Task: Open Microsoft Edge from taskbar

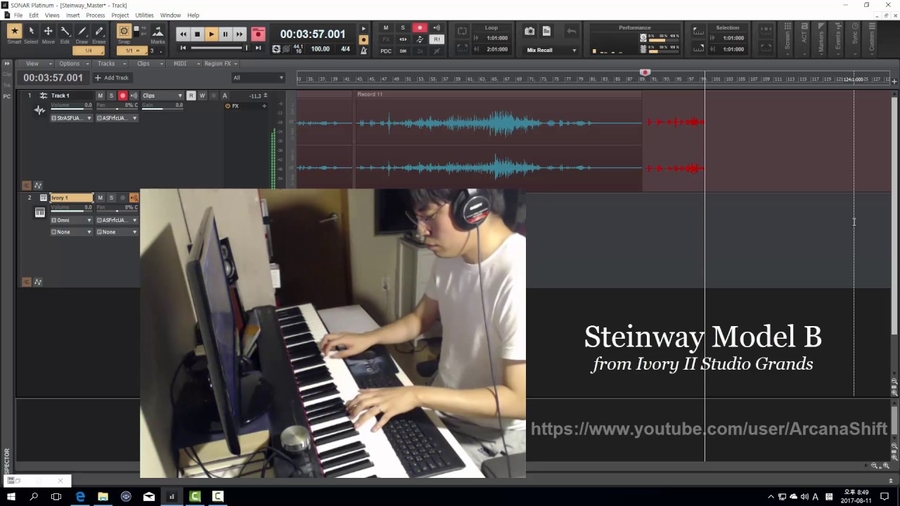Action: click(x=80, y=496)
